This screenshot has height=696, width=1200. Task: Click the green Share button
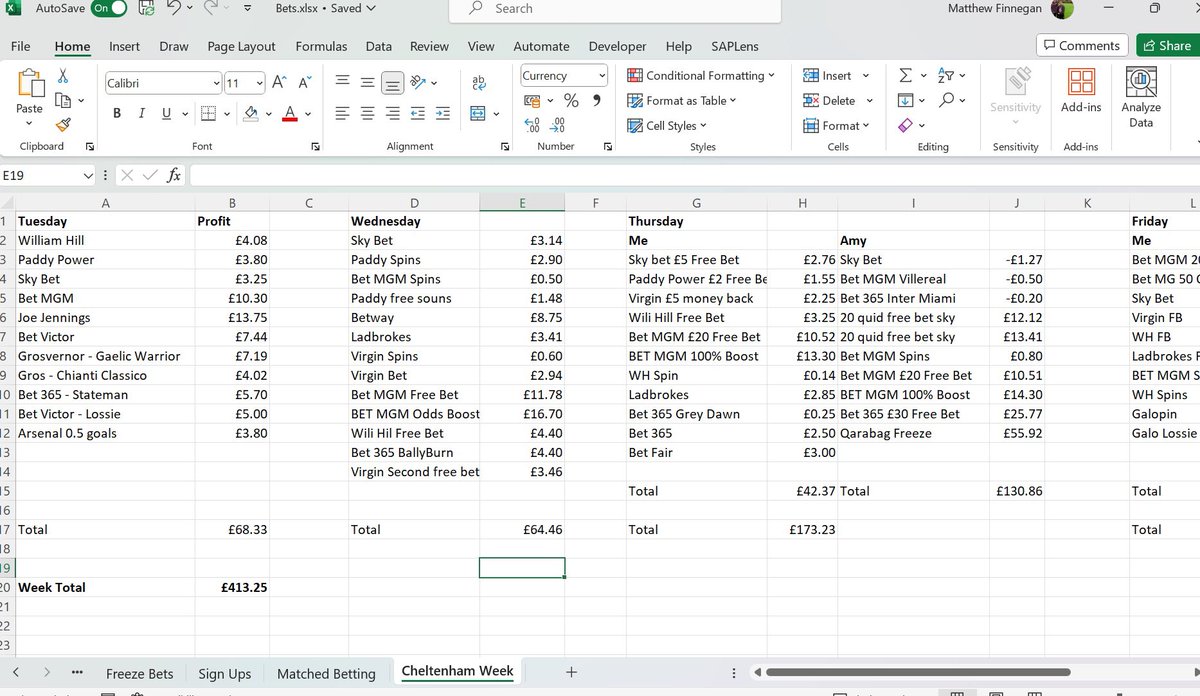[x=1166, y=45]
